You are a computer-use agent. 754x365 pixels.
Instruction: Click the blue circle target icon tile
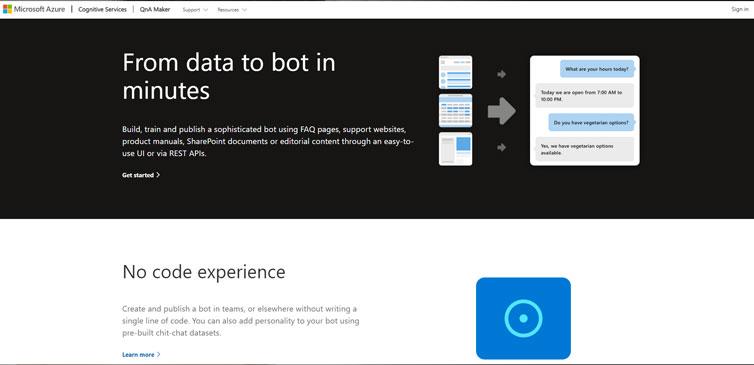pos(523,318)
